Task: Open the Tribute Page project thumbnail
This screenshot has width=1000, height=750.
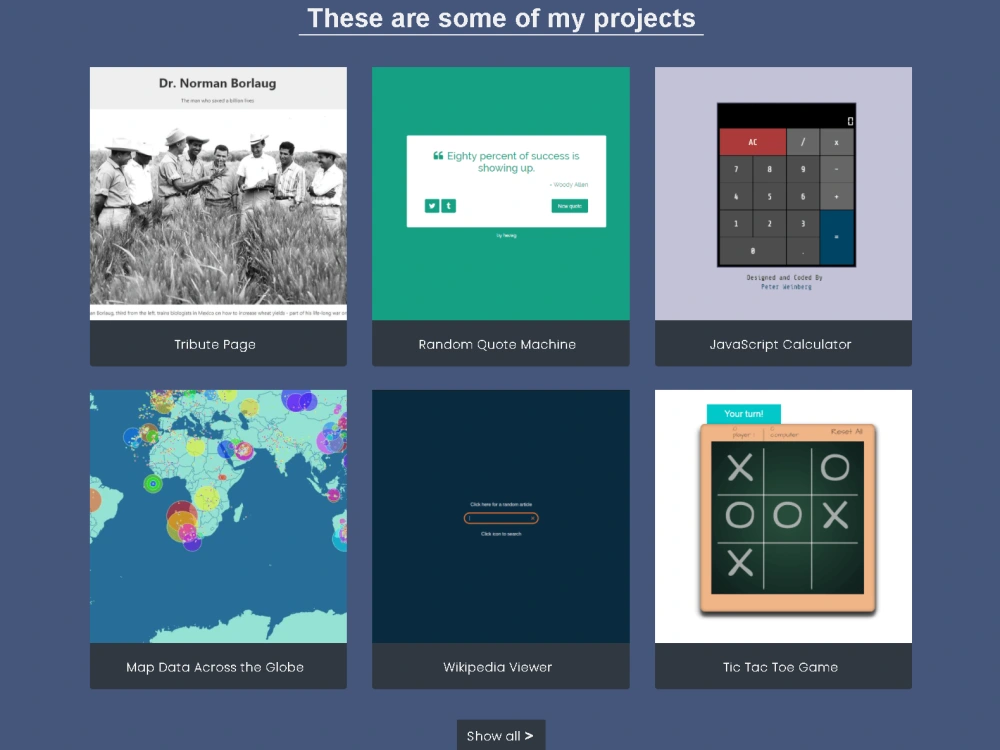Action: (x=218, y=193)
